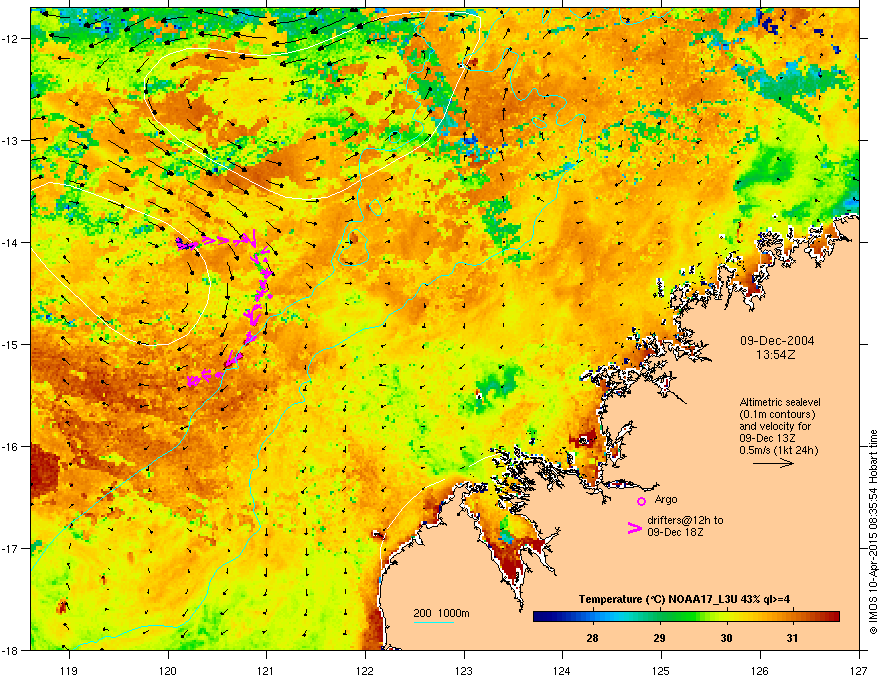
Task: Click the '(0.1m contours)' legend line
Action: (777, 414)
